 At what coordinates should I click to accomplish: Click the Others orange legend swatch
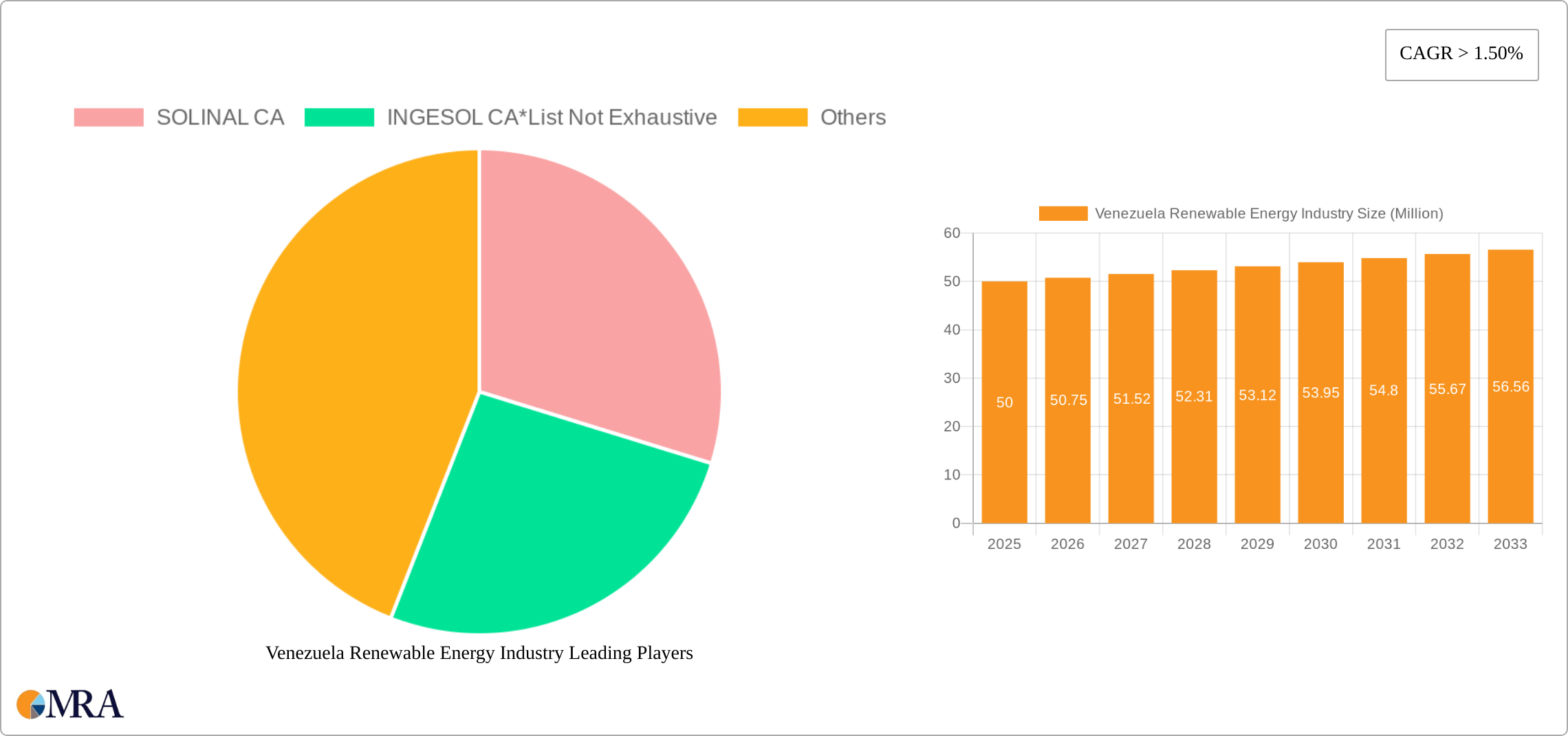tap(772, 118)
